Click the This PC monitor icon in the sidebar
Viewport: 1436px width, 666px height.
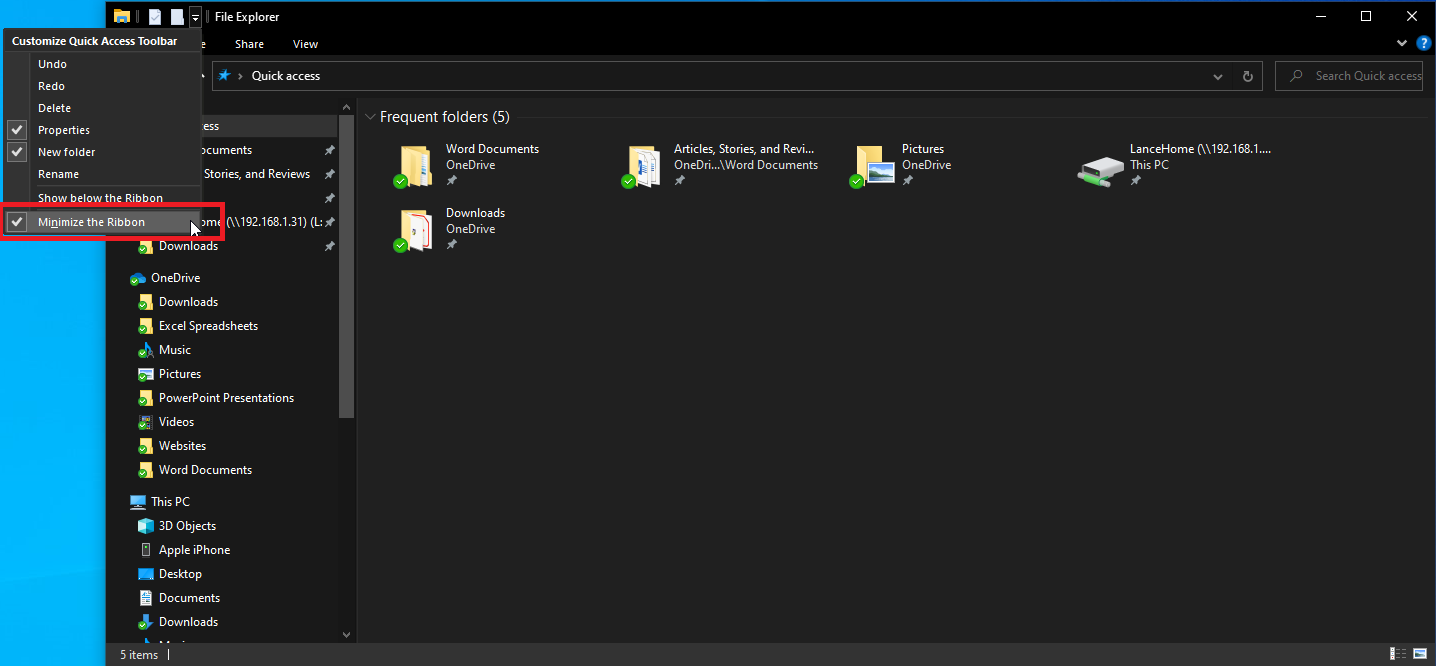point(138,502)
